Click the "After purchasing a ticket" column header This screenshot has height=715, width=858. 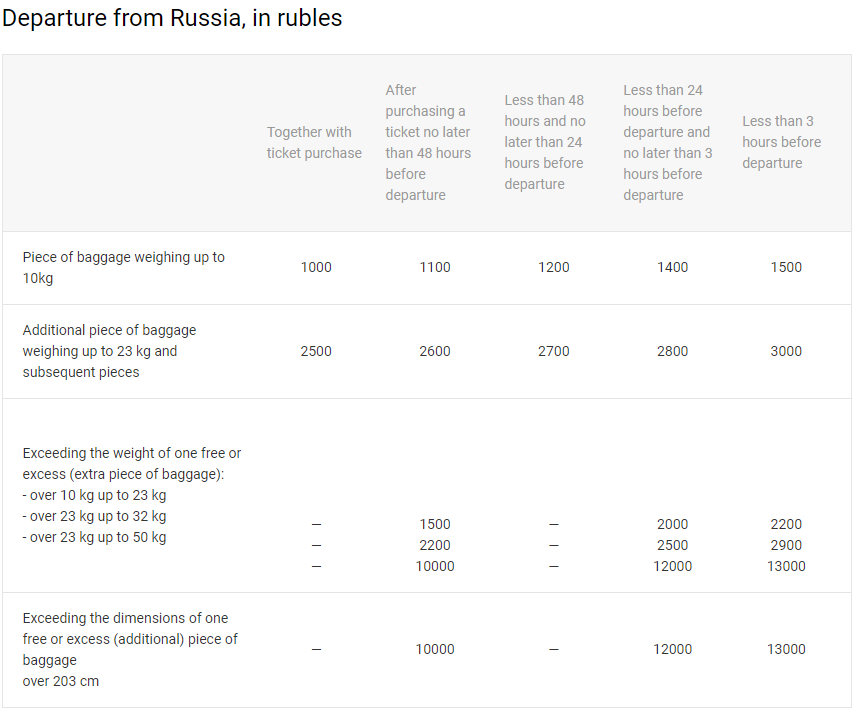pyautogui.click(x=428, y=143)
